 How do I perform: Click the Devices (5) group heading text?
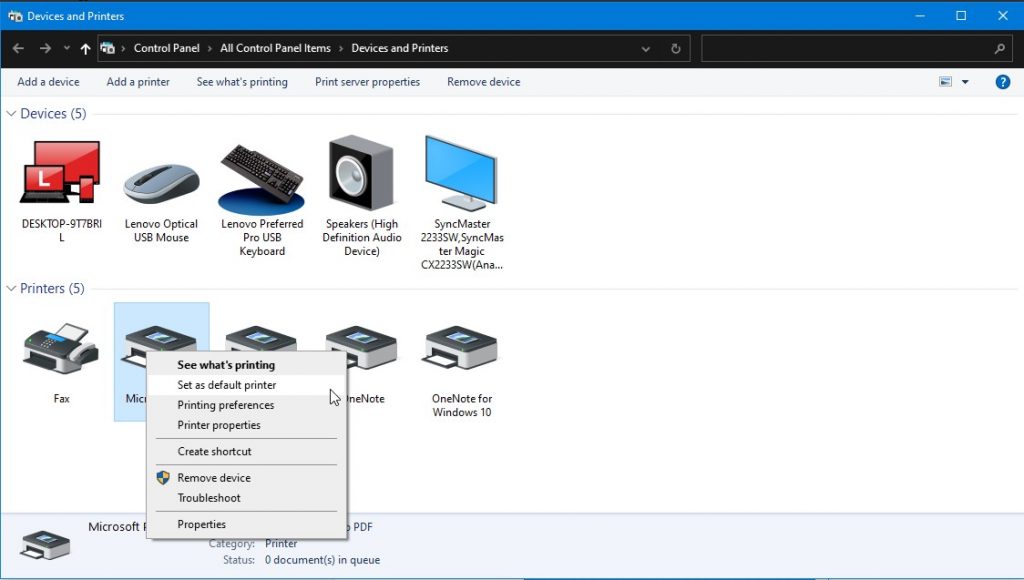point(53,114)
